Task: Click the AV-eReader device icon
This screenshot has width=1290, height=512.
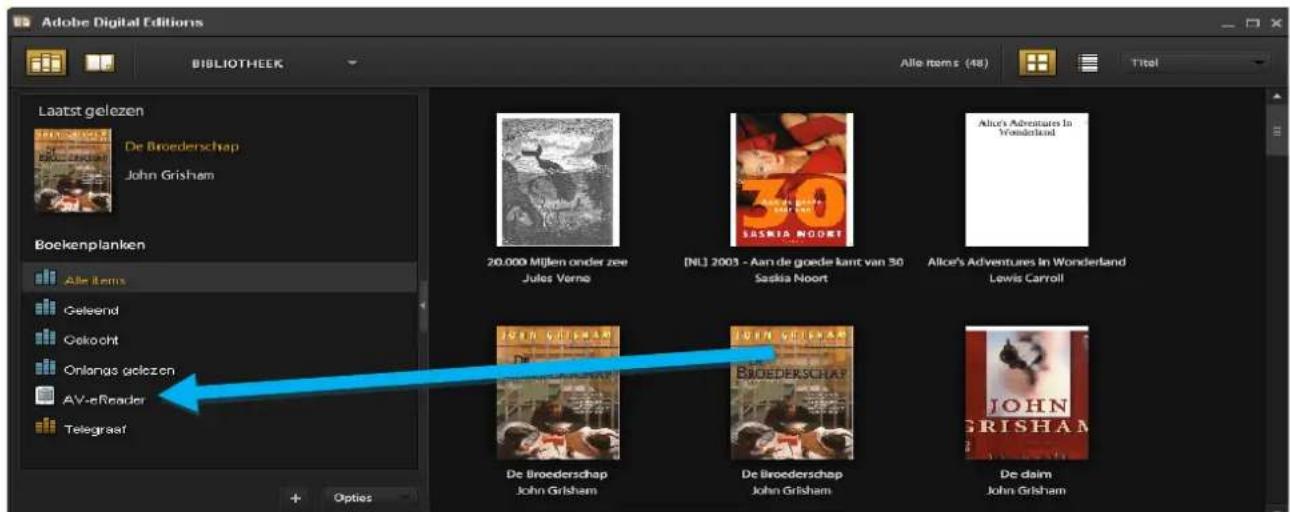Action: tap(44, 399)
